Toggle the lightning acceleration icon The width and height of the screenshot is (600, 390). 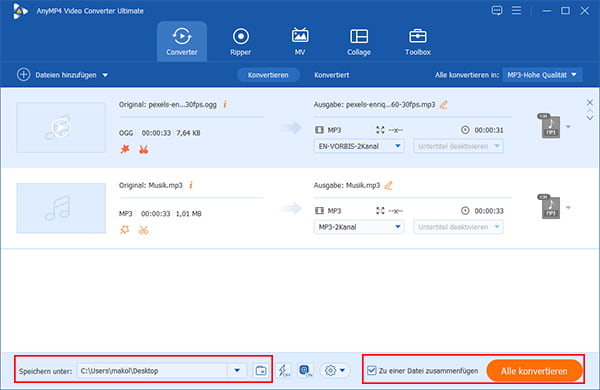click(x=284, y=370)
